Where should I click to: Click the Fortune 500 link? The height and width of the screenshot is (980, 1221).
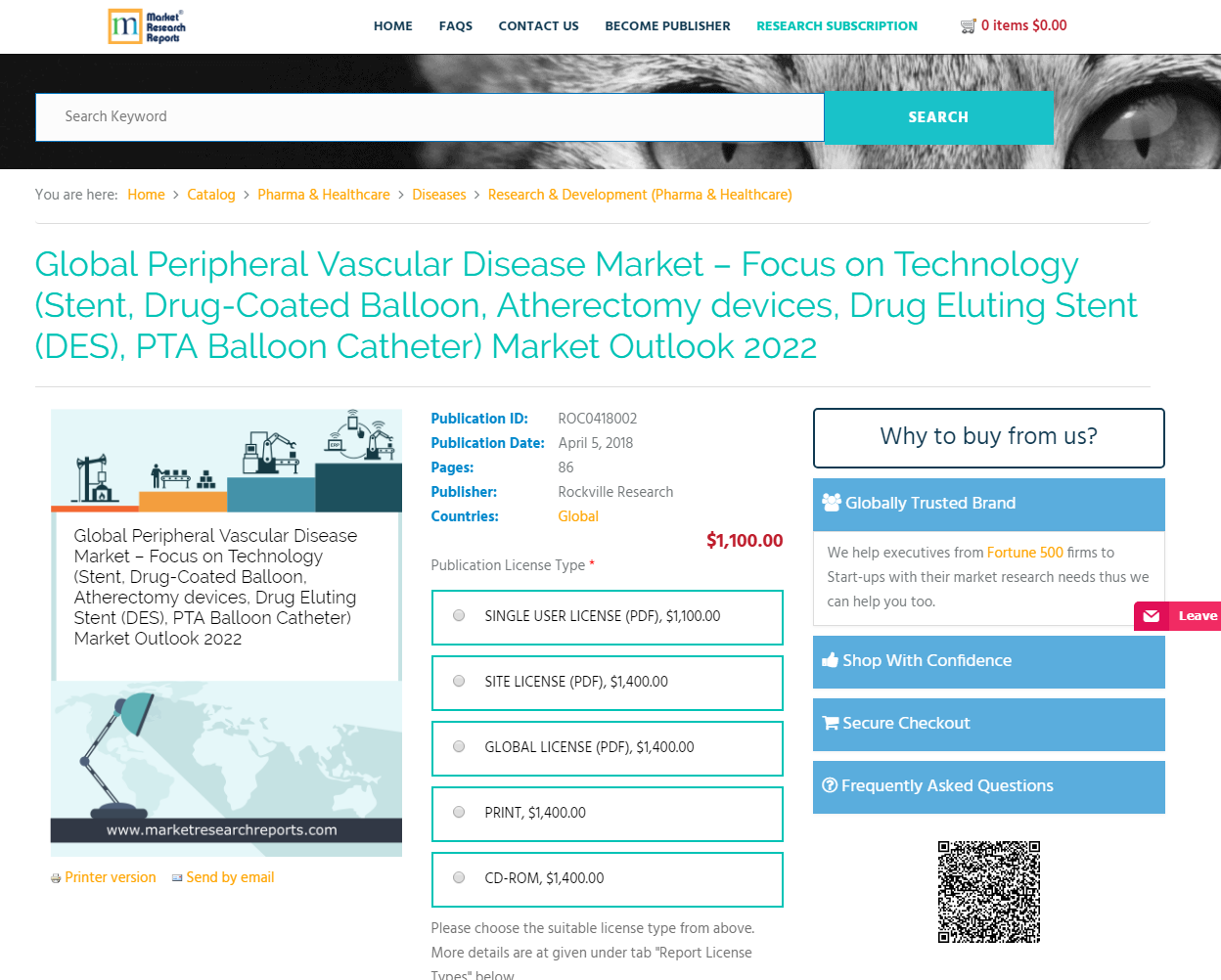pyautogui.click(x=1025, y=553)
